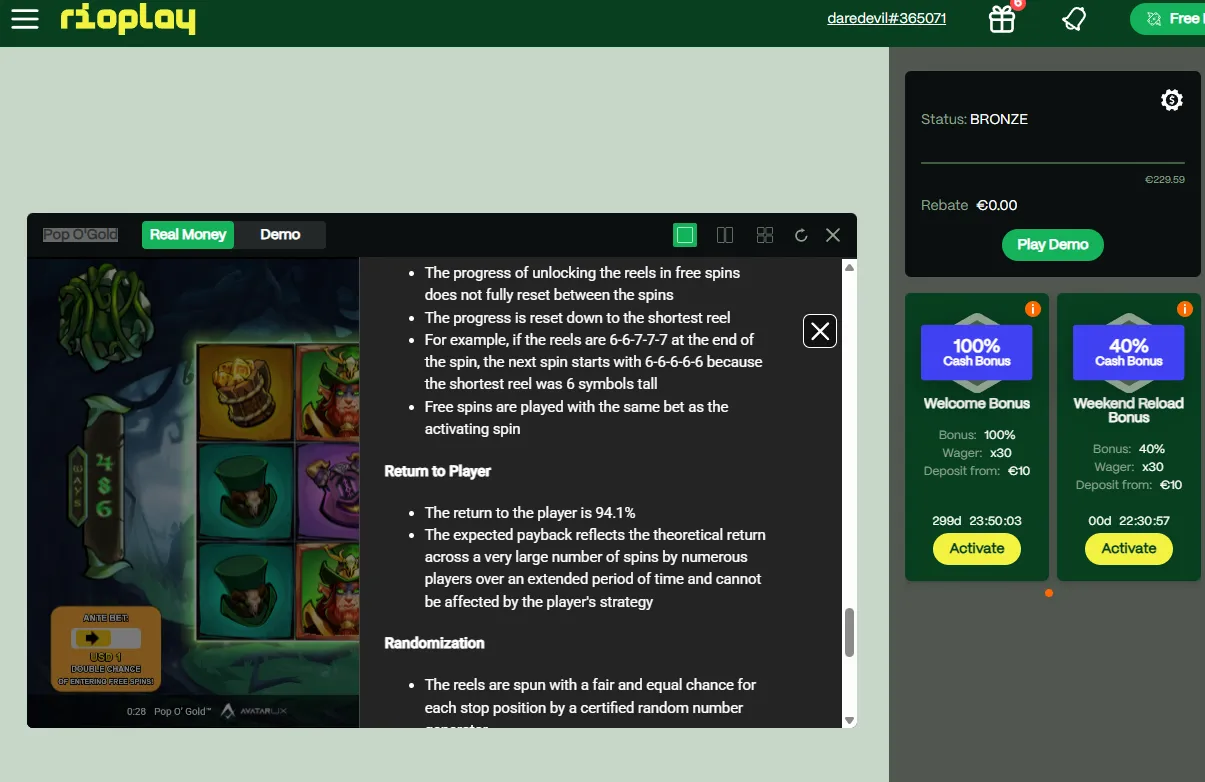This screenshot has width=1205, height=782.
Task: Open the notifications bell icon
Action: pyautogui.click(x=1074, y=19)
